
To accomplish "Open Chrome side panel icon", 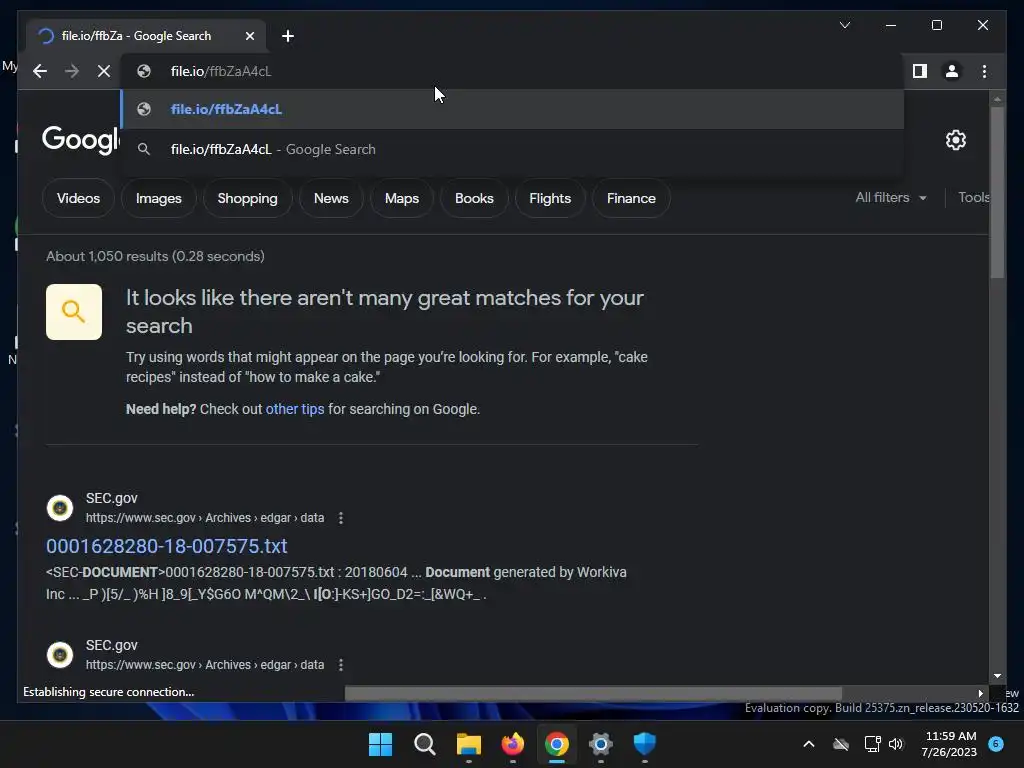I will pyautogui.click(x=920, y=71).
